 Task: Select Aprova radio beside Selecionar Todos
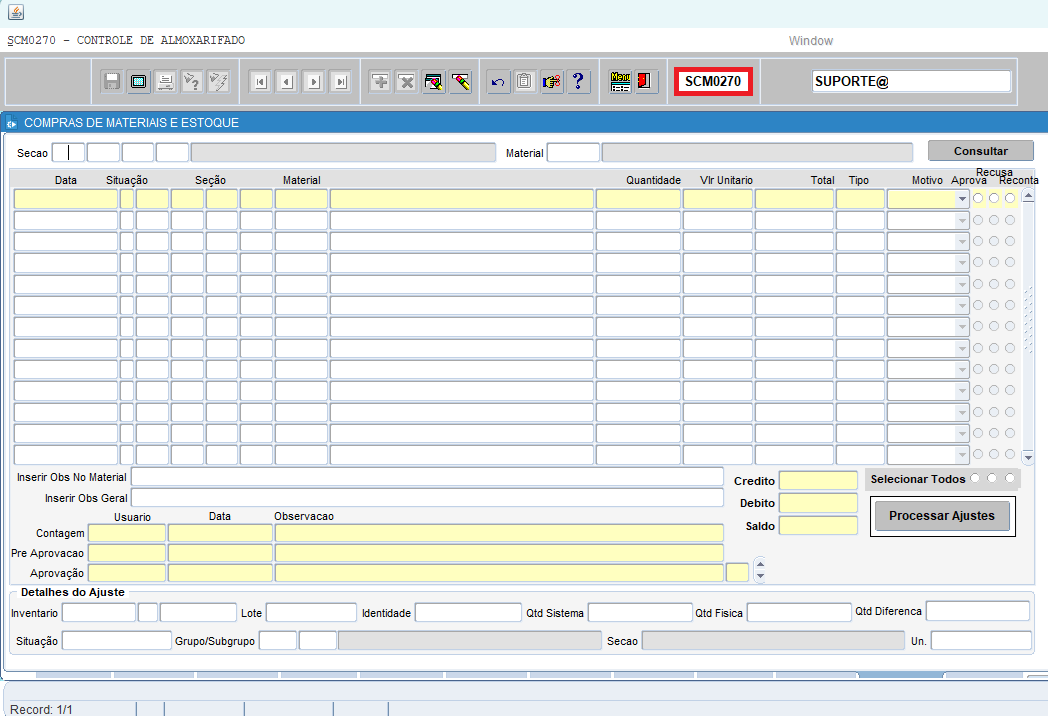(x=975, y=478)
